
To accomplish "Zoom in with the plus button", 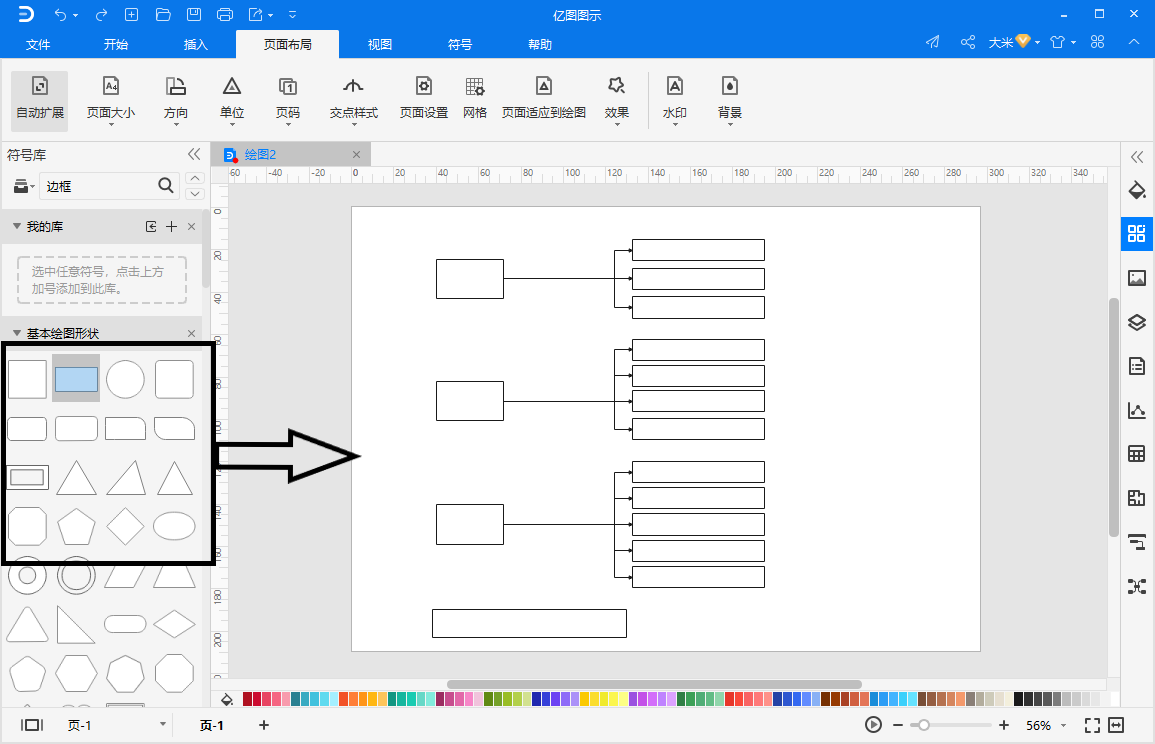I will tap(1003, 725).
